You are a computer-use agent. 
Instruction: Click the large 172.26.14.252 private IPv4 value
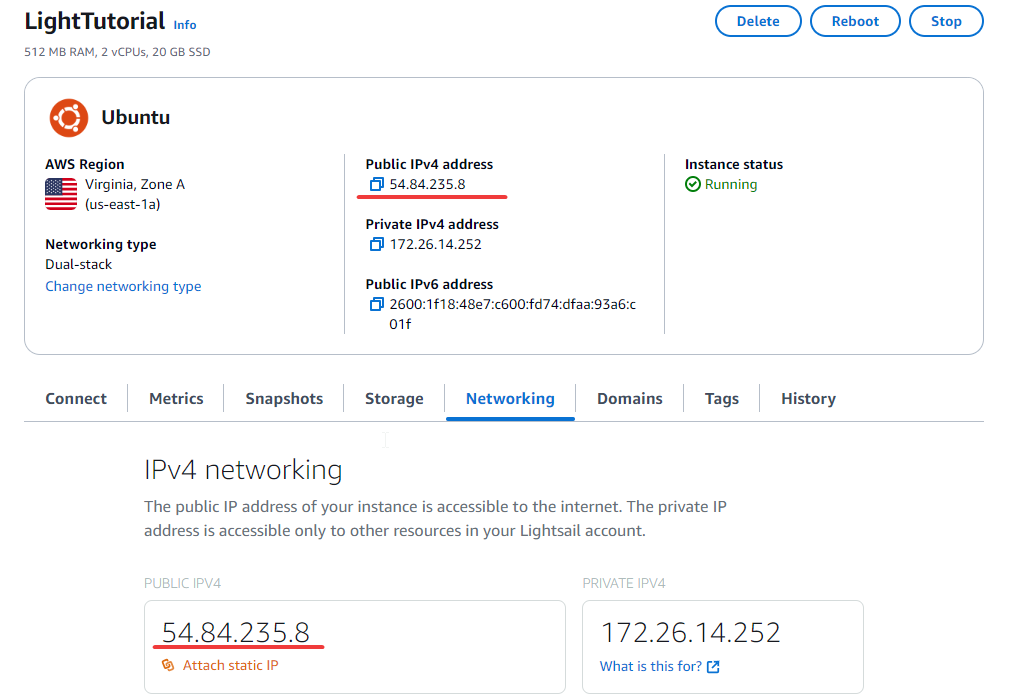coord(690,632)
